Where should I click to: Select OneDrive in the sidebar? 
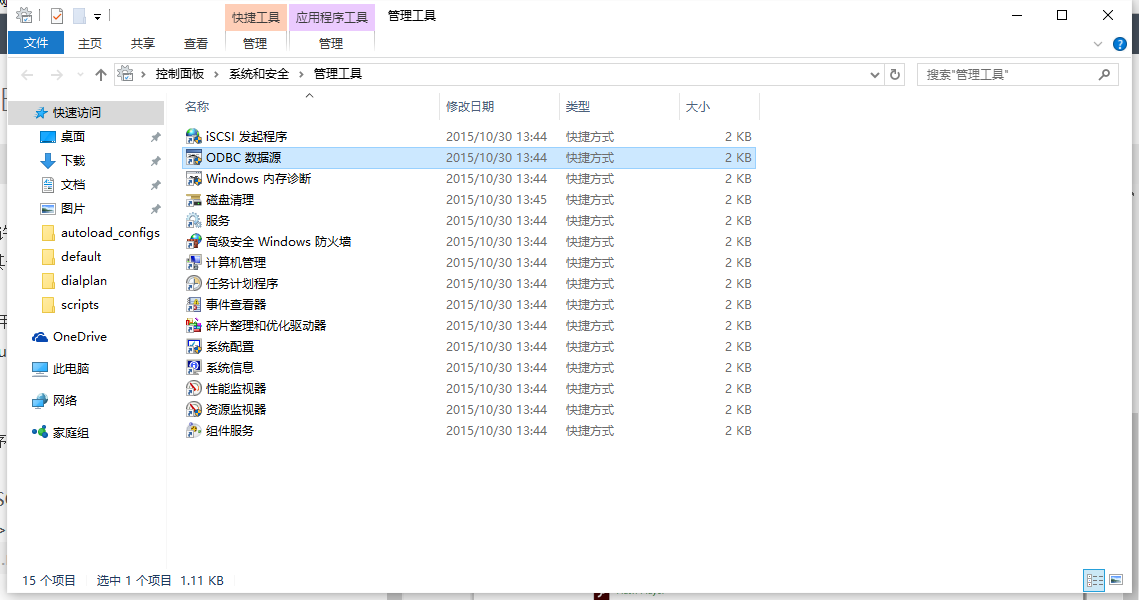[x=80, y=336]
